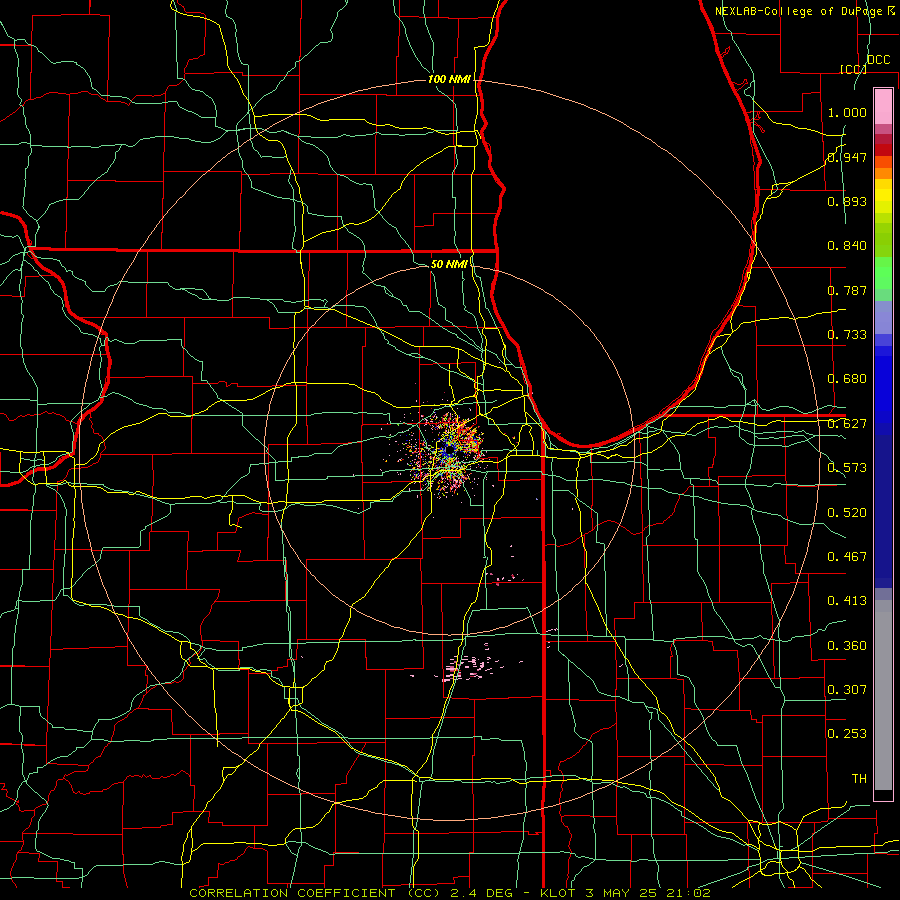Click the Correlation Coefficient caption at the bottom

pyautogui.click(x=450, y=893)
